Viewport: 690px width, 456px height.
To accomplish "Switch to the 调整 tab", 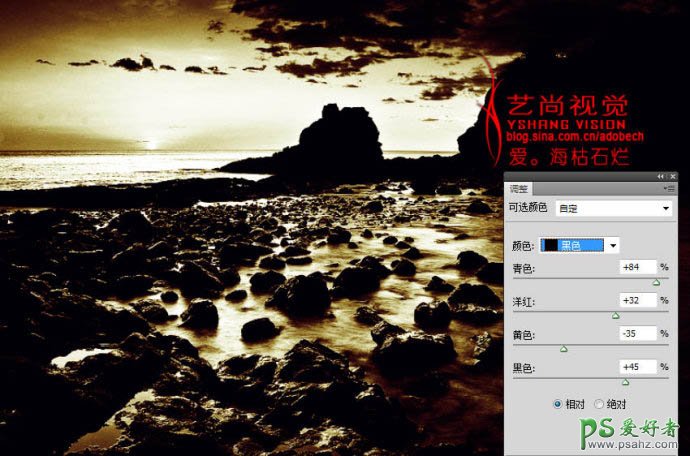I will [x=520, y=187].
